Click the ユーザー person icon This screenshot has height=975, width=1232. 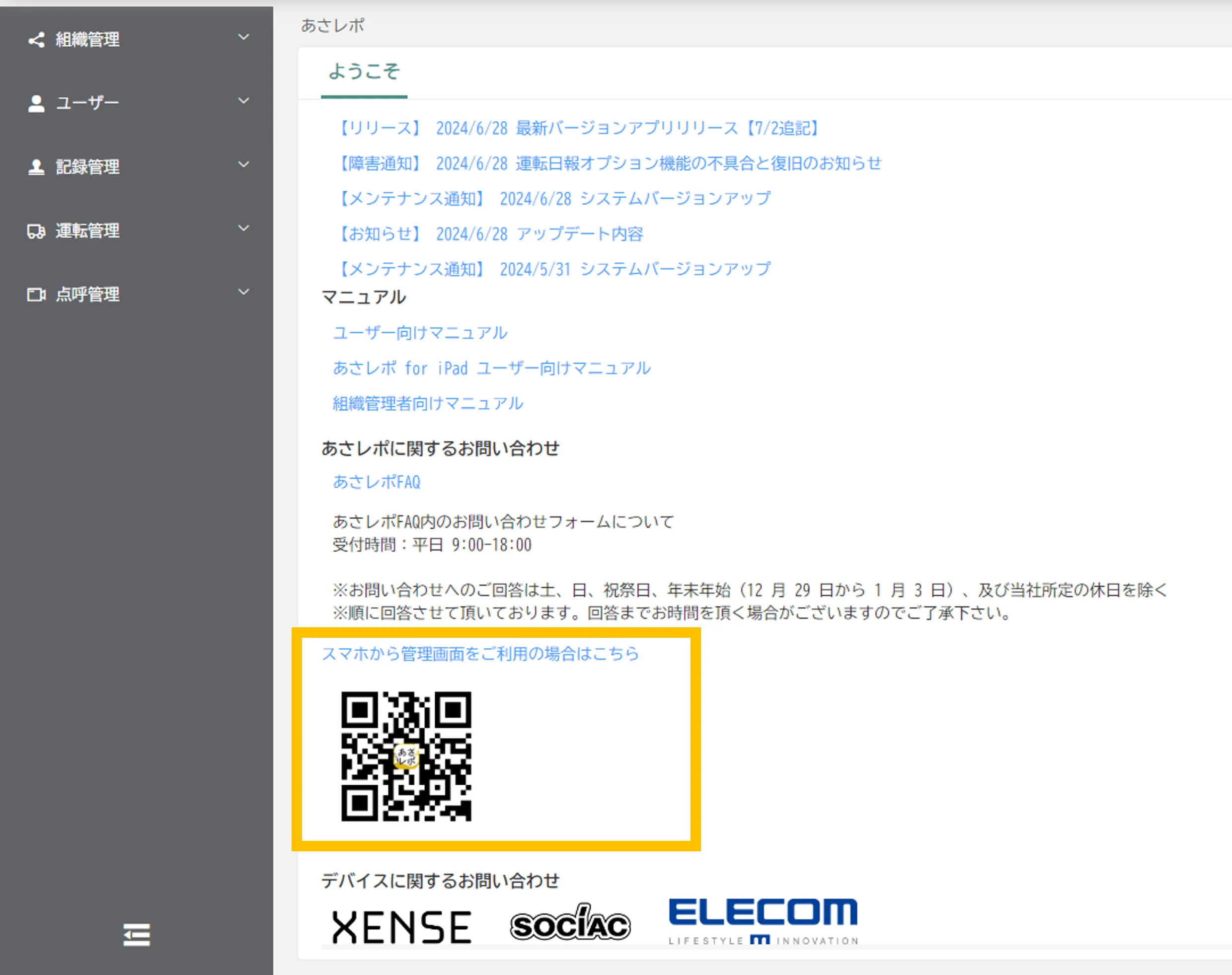coord(37,103)
